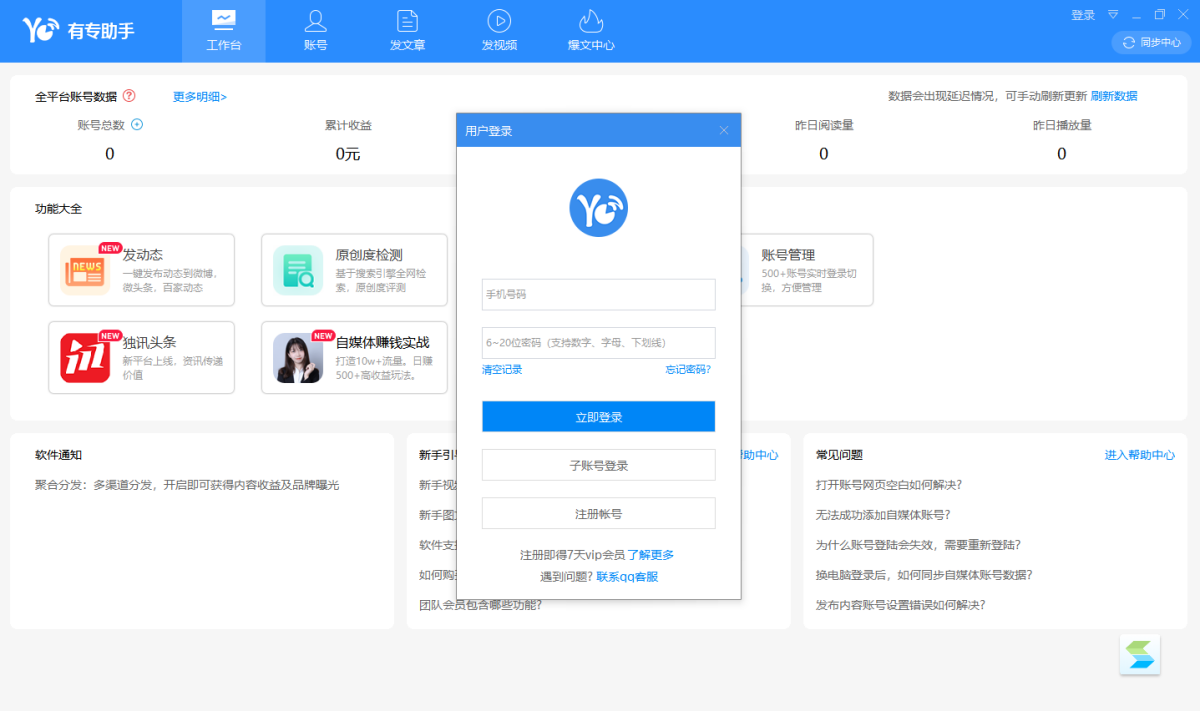Open the dropdown triangle menu in title bar
Image resolution: width=1200 pixels, height=711 pixels.
[x=1113, y=15]
